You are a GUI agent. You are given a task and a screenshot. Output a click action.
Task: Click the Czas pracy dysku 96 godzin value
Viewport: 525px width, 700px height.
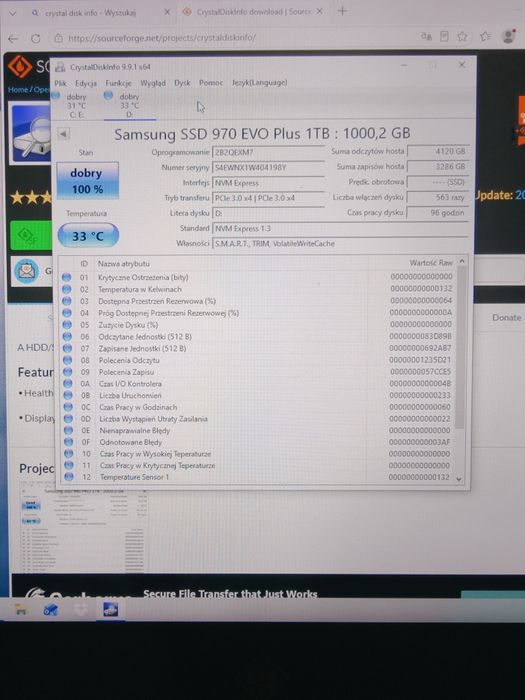[x=438, y=212]
